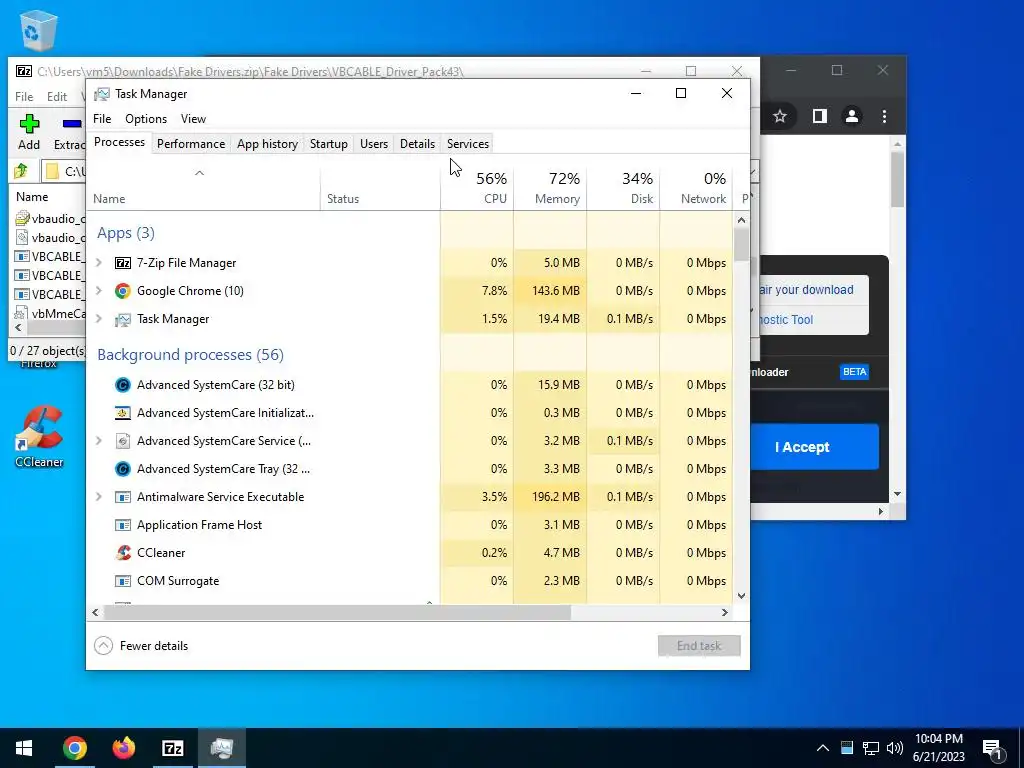The width and height of the screenshot is (1024, 768).
Task: Click the Task Manager taskbar icon
Action: pyautogui.click(x=222, y=748)
